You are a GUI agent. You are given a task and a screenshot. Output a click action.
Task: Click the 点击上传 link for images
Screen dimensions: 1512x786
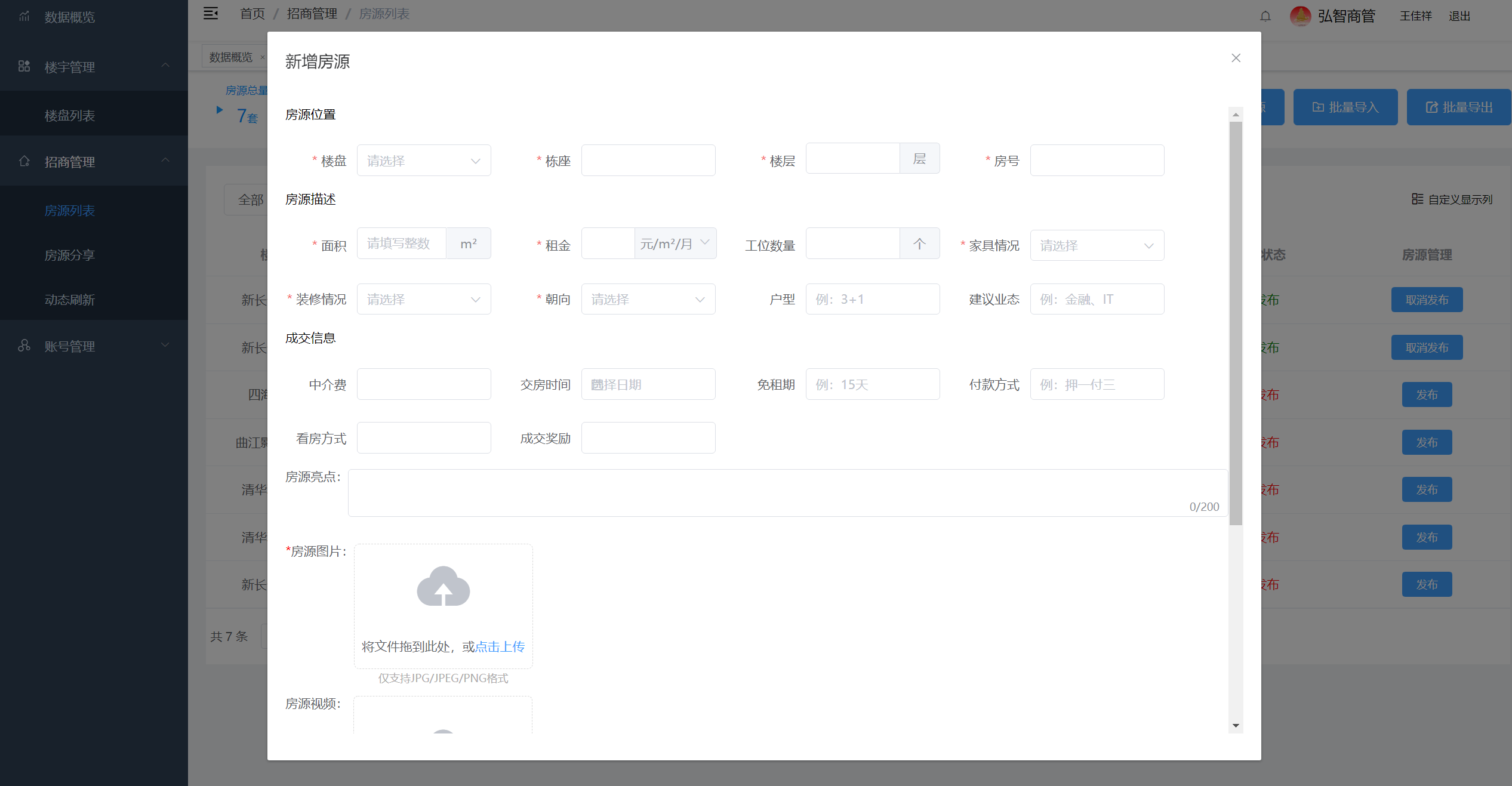pos(500,647)
